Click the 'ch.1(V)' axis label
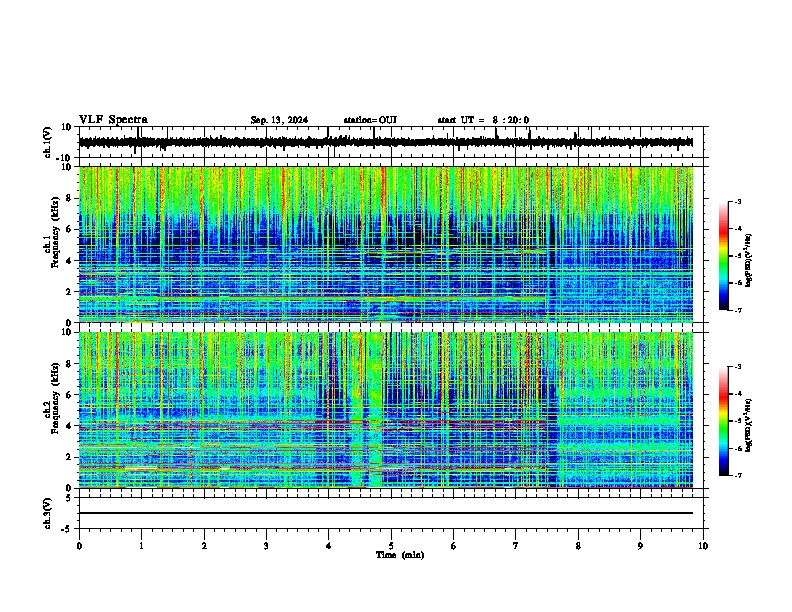 [x=47, y=142]
